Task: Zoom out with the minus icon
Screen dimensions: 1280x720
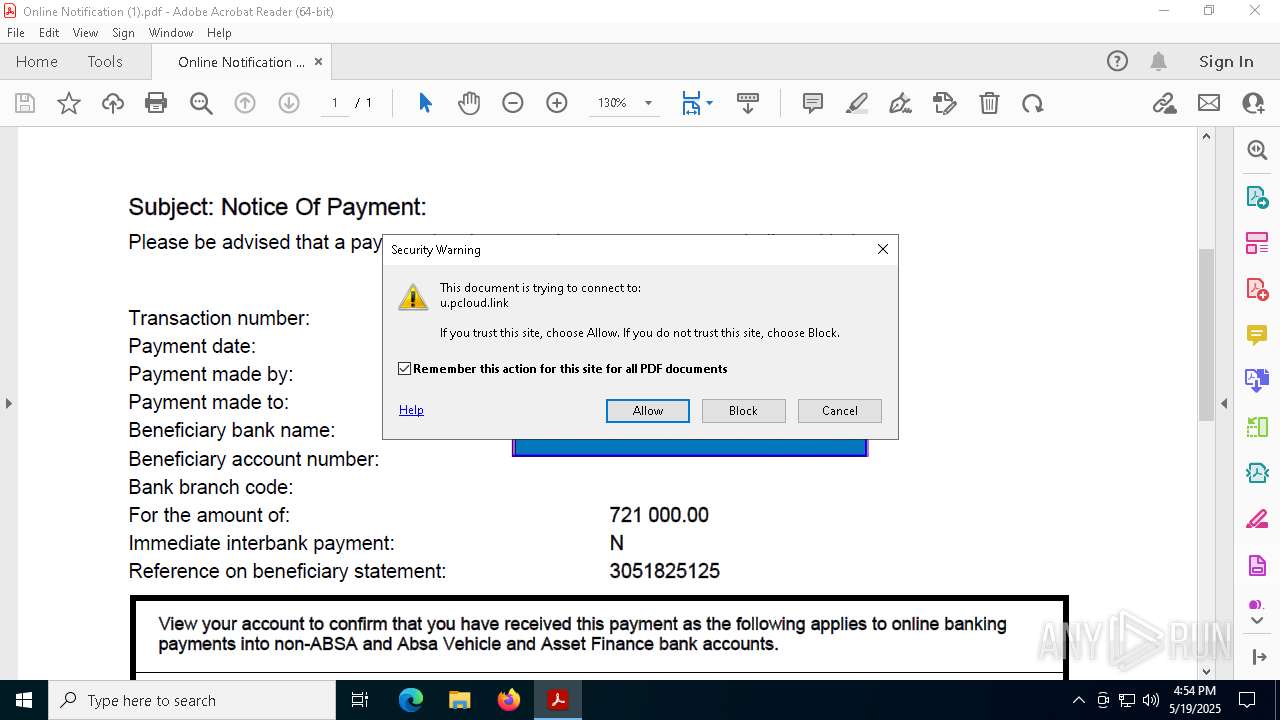Action: (513, 103)
